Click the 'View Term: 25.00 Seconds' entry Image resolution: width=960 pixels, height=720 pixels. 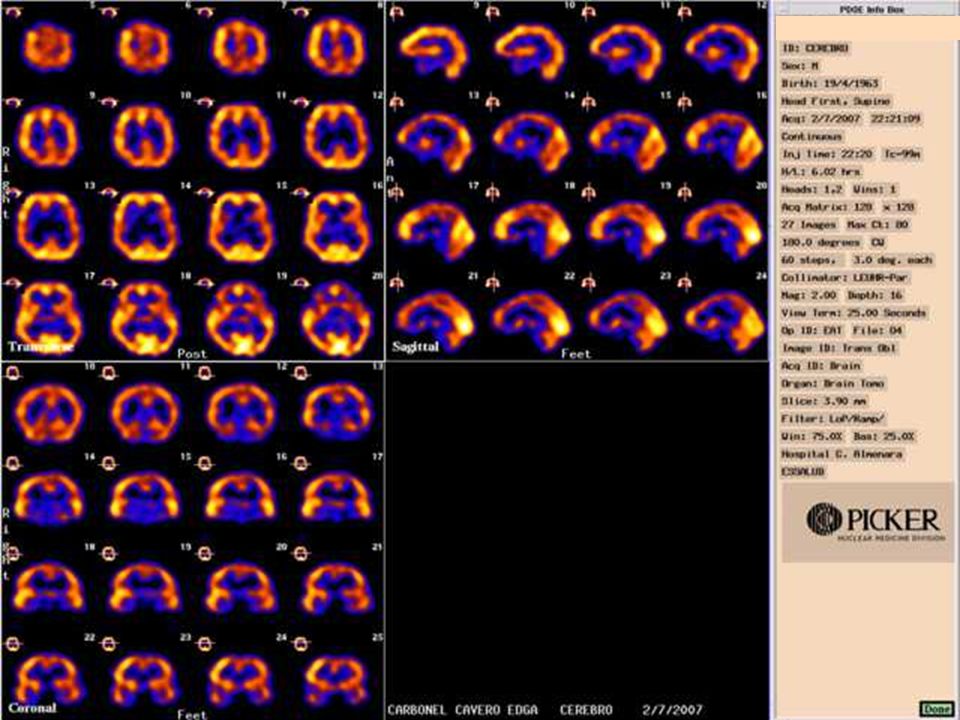[x=854, y=313]
